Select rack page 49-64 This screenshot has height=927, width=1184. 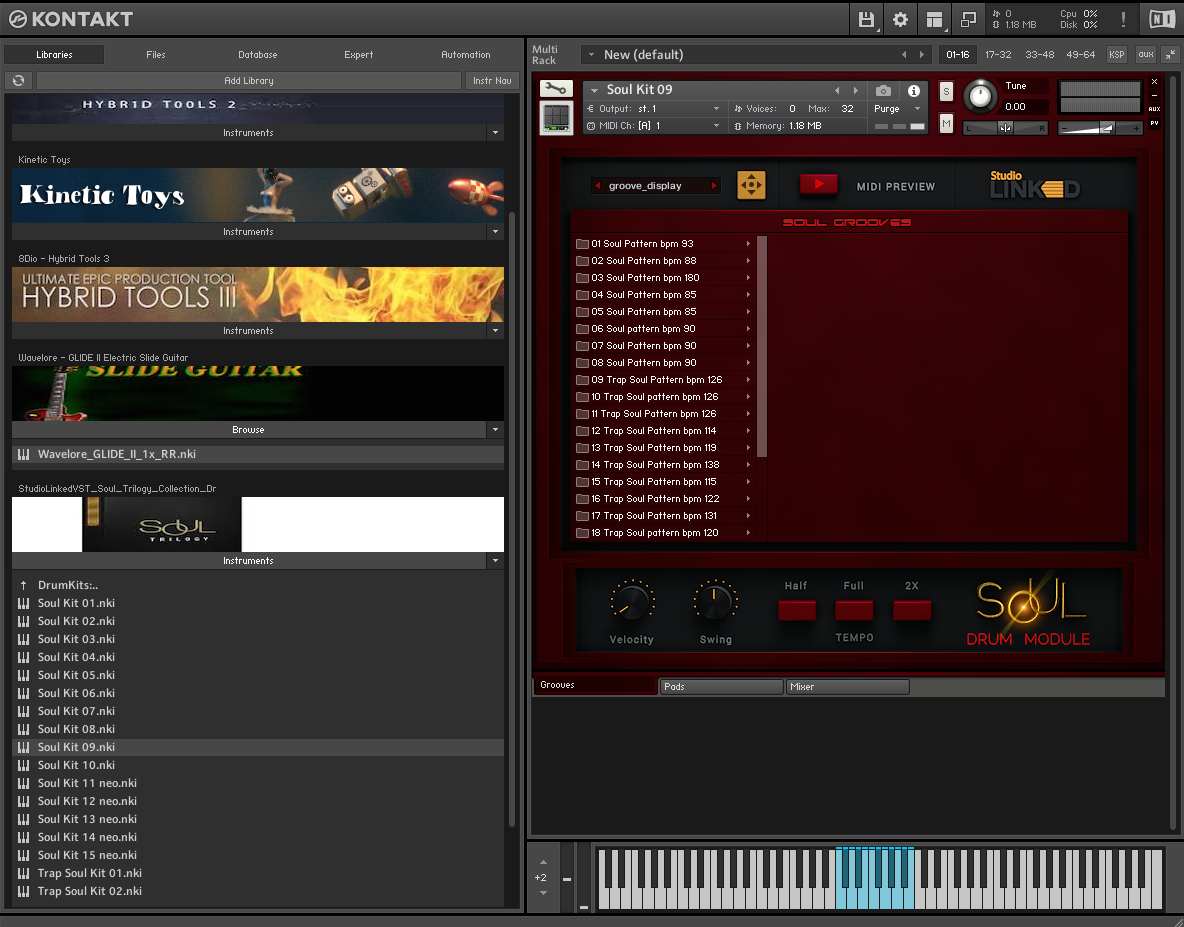click(1081, 54)
